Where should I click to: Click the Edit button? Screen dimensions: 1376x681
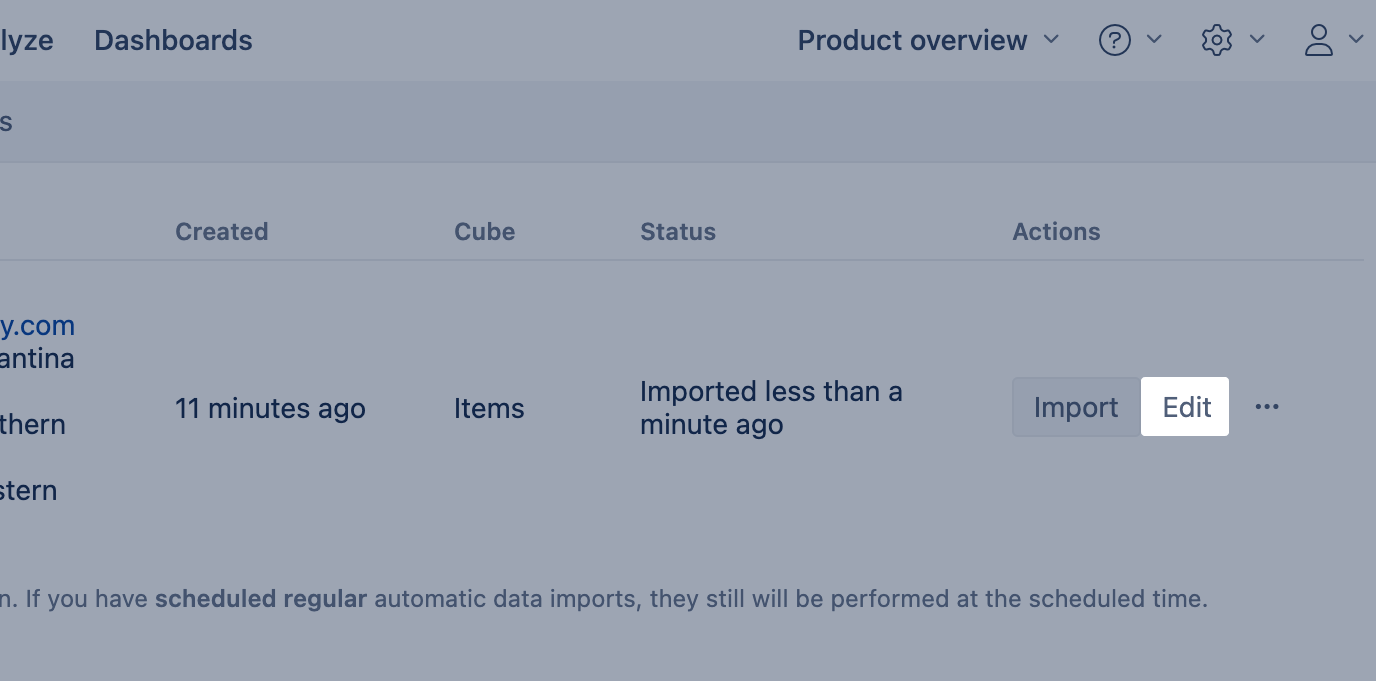[1186, 407]
